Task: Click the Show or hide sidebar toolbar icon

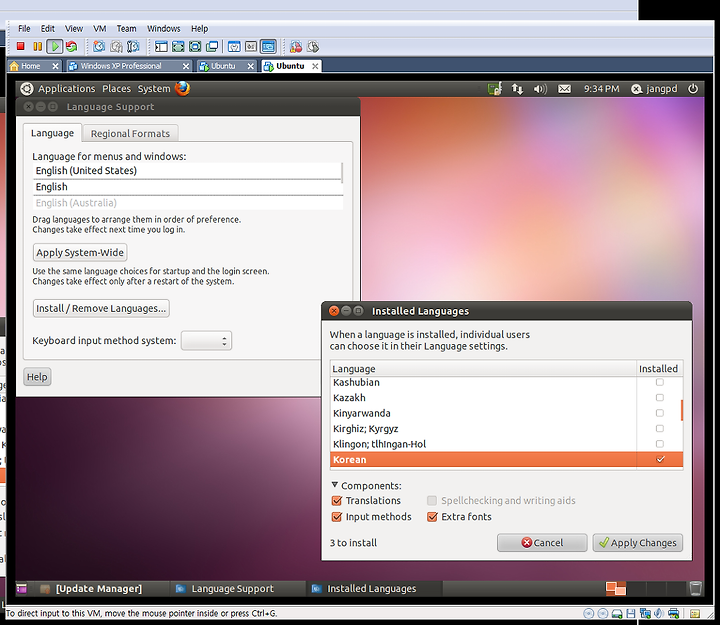Action: click(x=161, y=46)
